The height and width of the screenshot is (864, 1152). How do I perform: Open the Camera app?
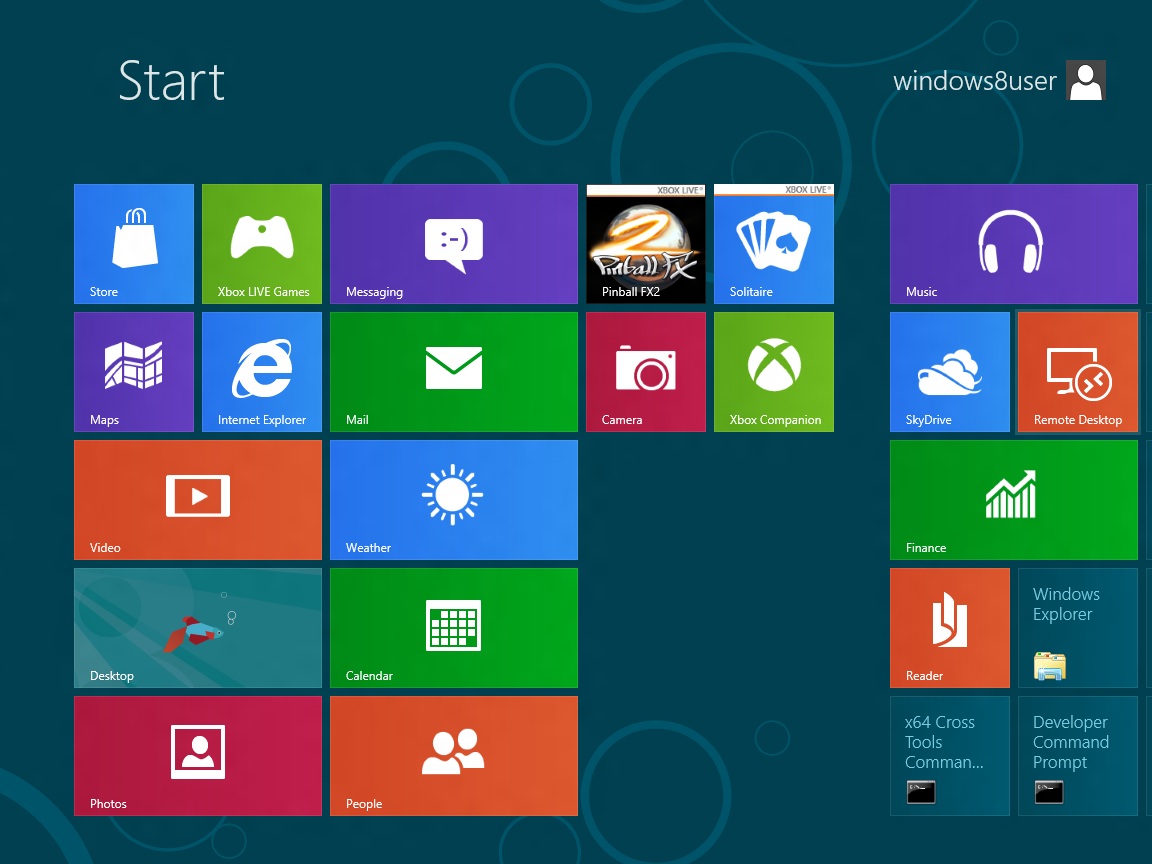point(645,371)
